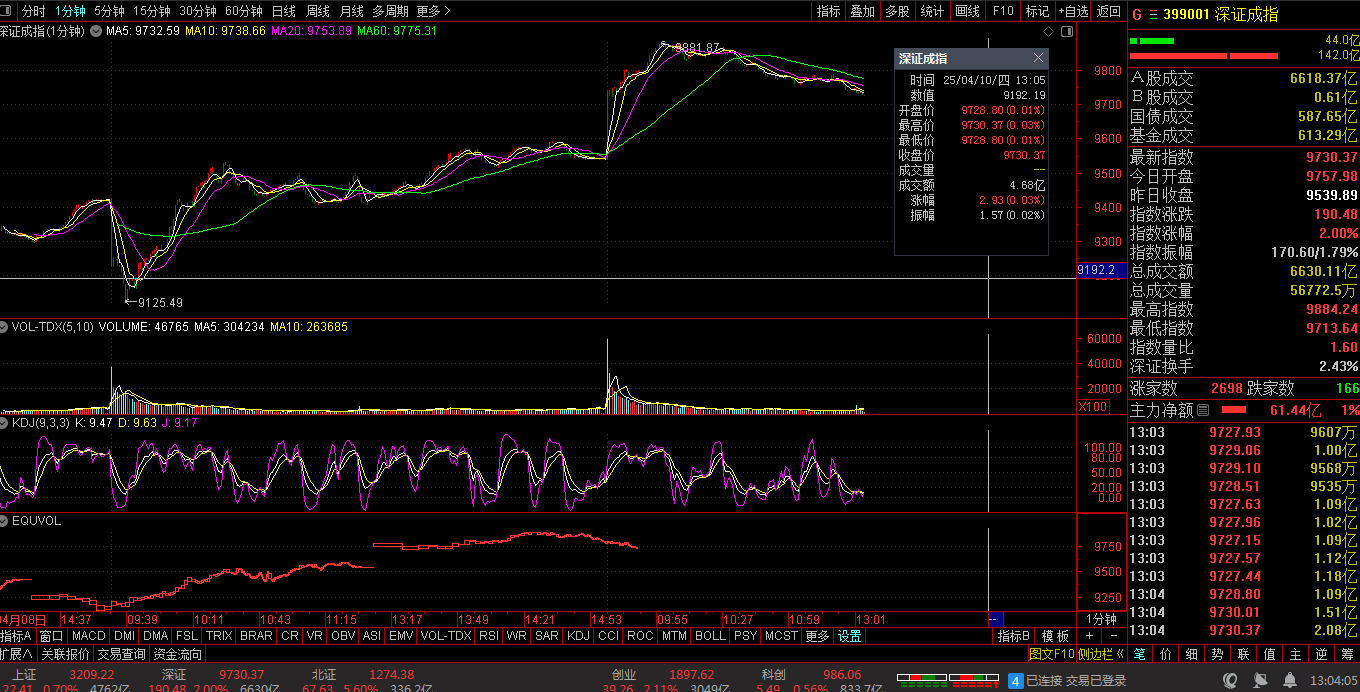Click the blue number 4 connection icon
1360x692 pixels.
[1015, 681]
